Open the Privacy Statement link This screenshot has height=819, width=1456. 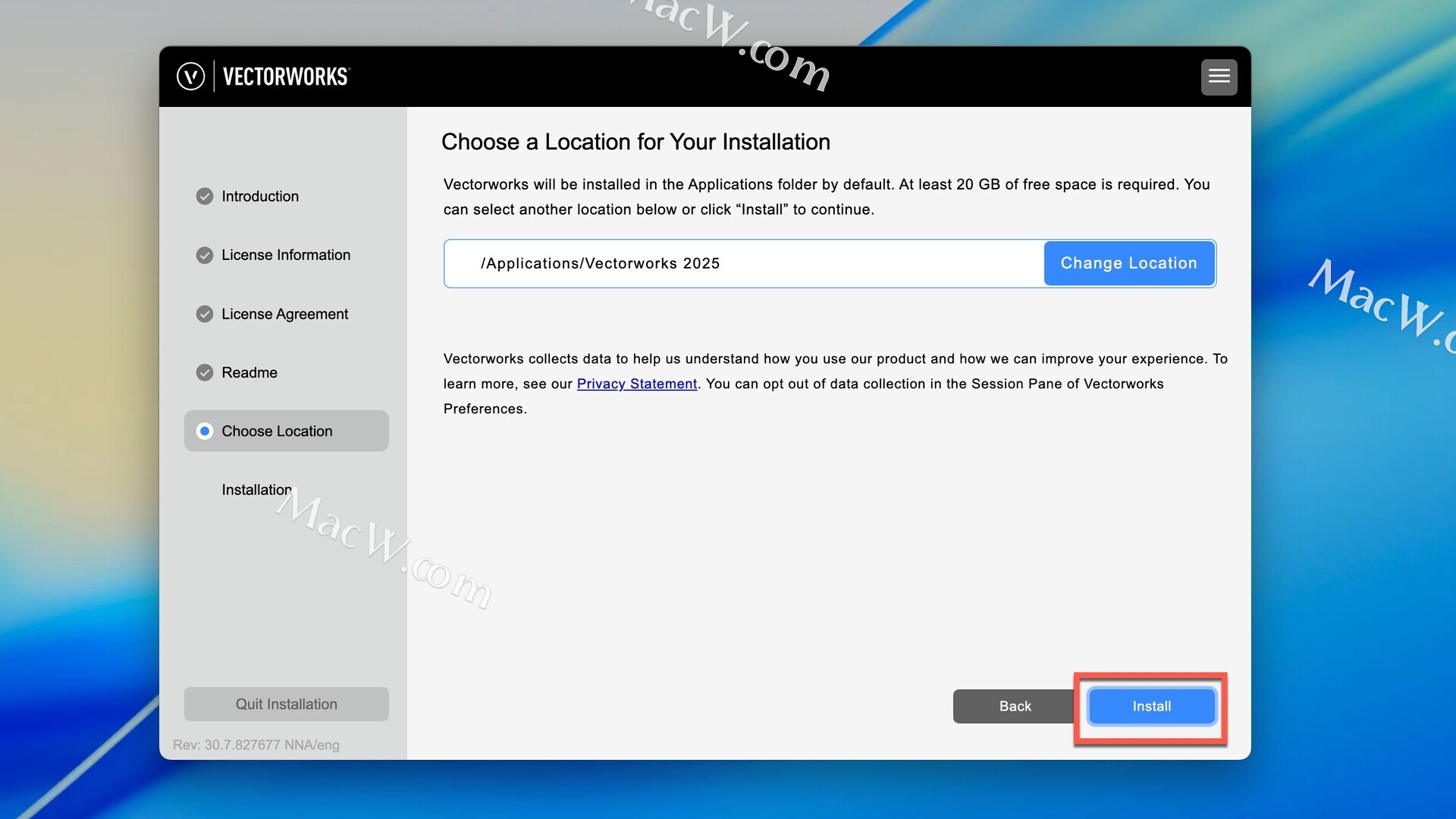coord(637,384)
